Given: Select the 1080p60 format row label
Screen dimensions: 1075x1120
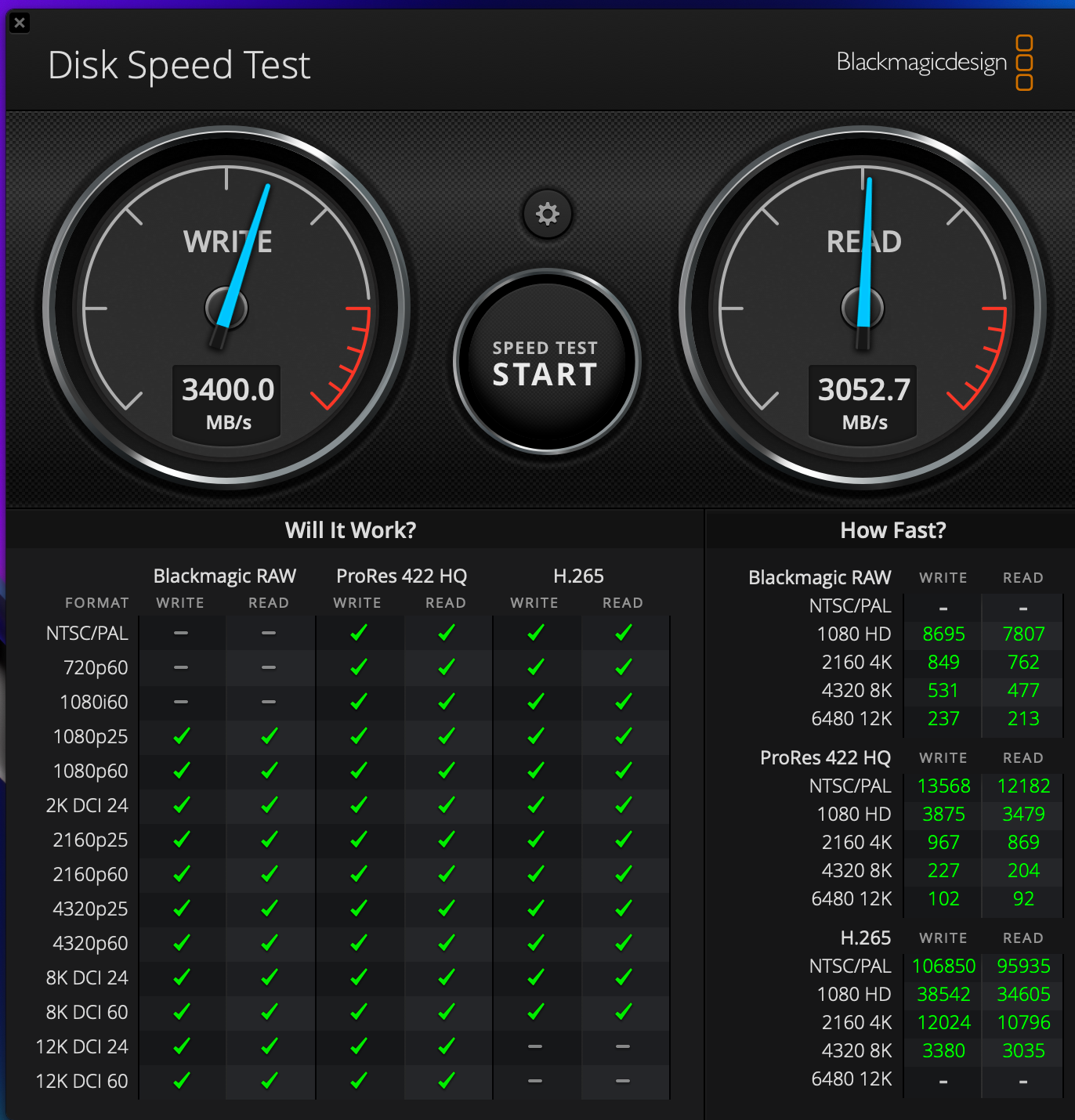Looking at the screenshot, I should [x=90, y=771].
